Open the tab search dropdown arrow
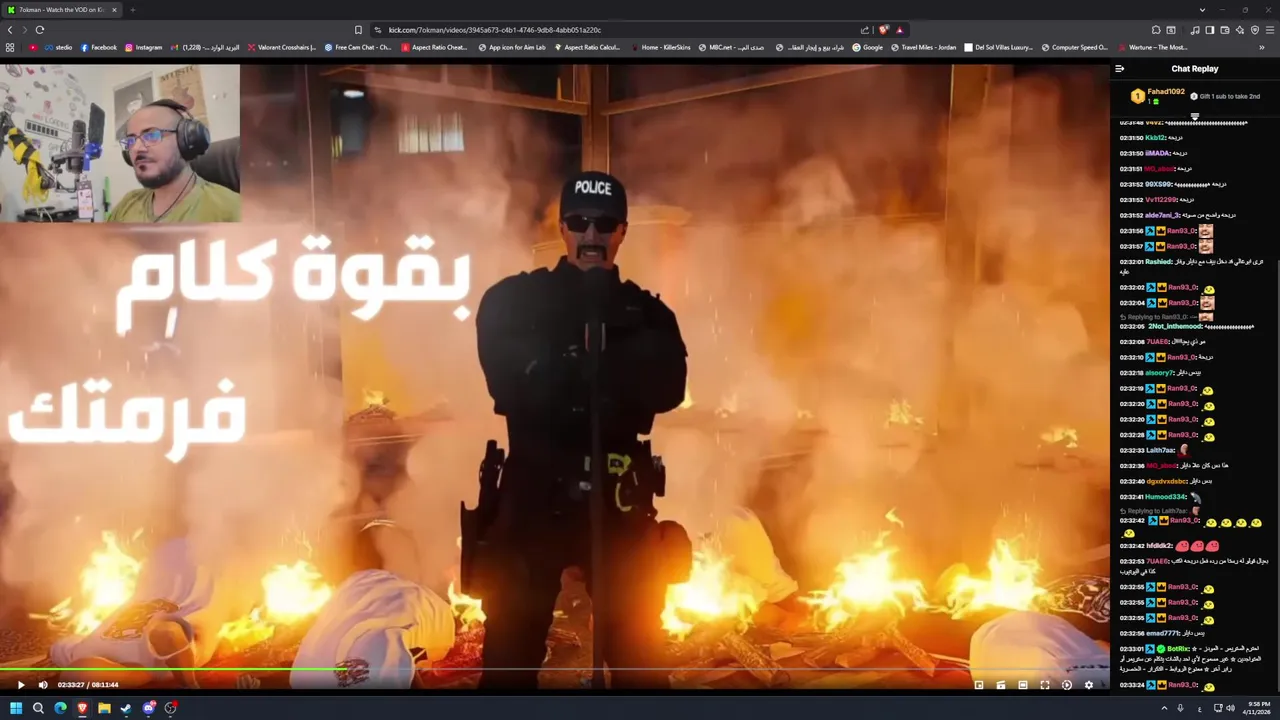Screen dimensions: 1280x720 click(x=1202, y=10)
